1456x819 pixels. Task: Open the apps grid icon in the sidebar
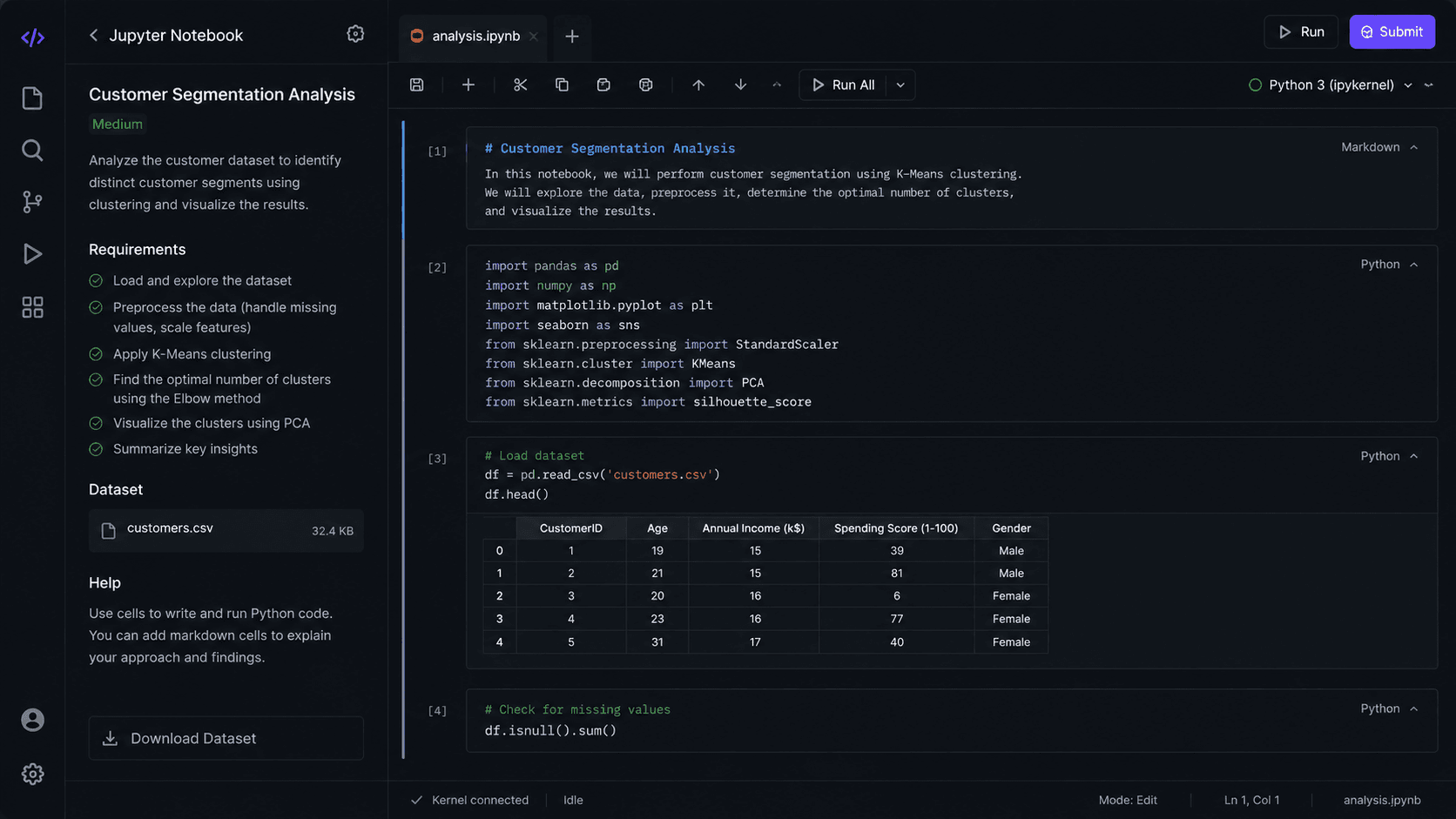[32, 307]
